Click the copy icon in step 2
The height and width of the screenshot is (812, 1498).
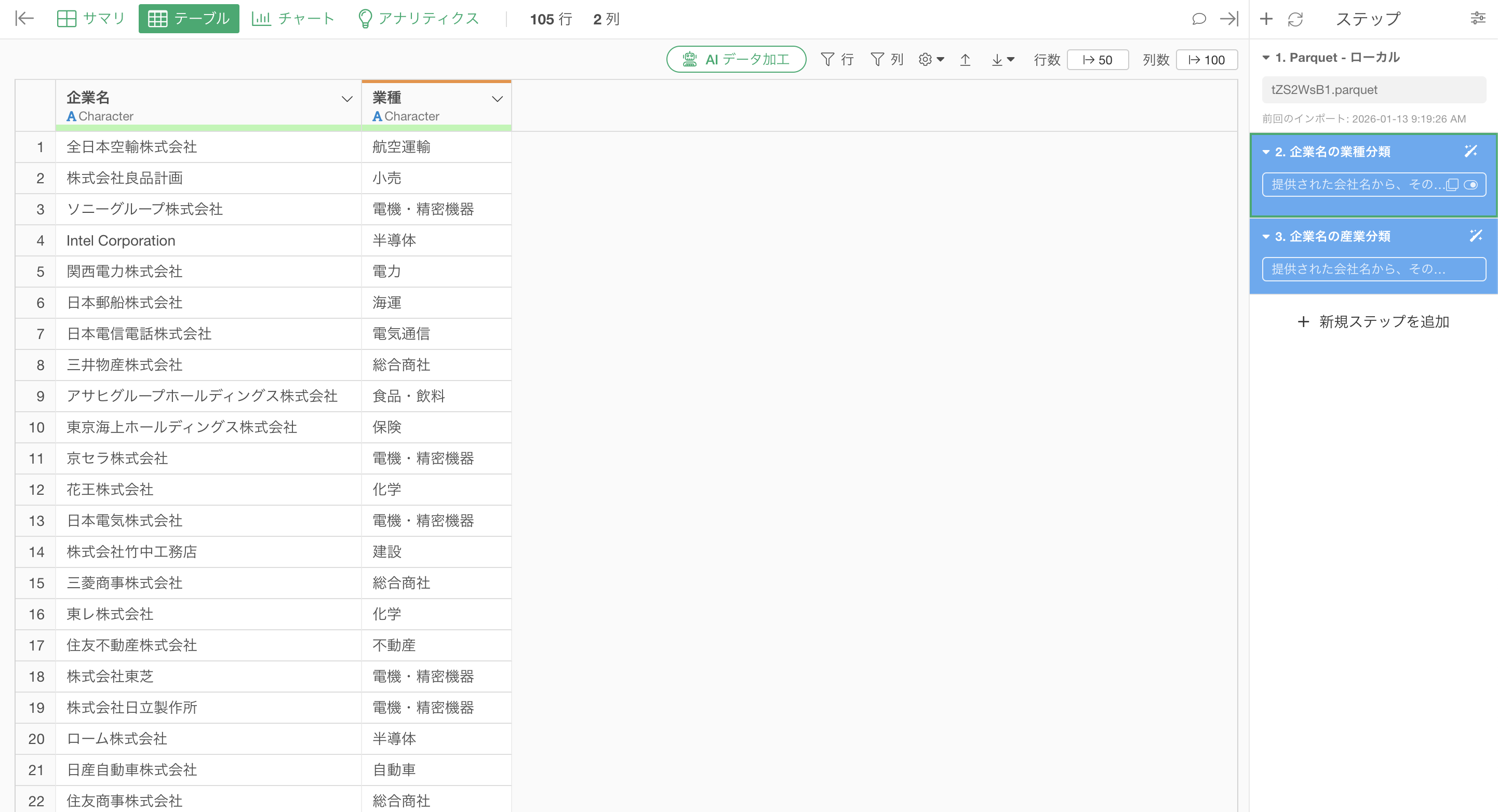pos(1452,185)
